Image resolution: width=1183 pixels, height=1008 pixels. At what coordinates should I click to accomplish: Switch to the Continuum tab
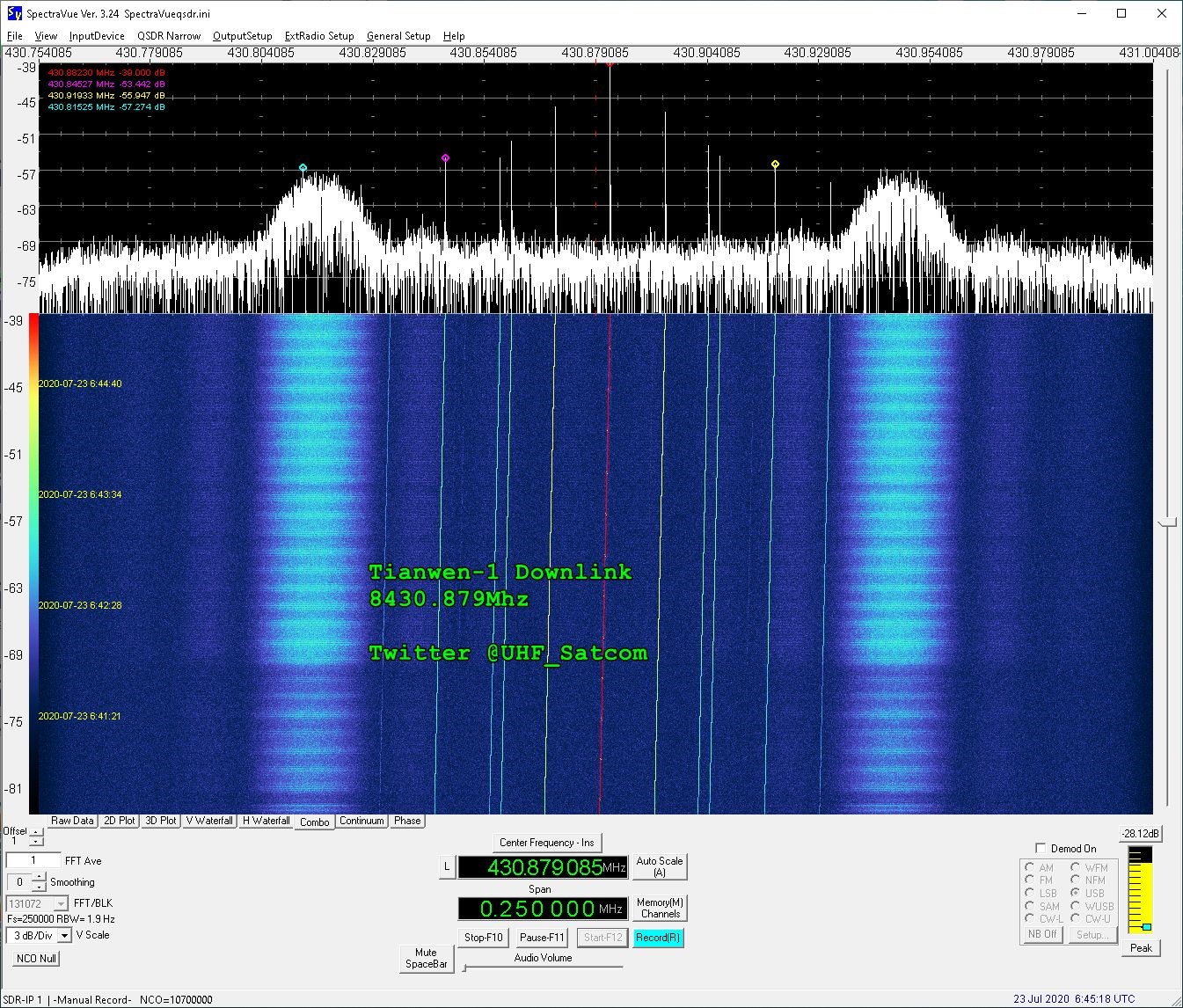click(361, 821)
